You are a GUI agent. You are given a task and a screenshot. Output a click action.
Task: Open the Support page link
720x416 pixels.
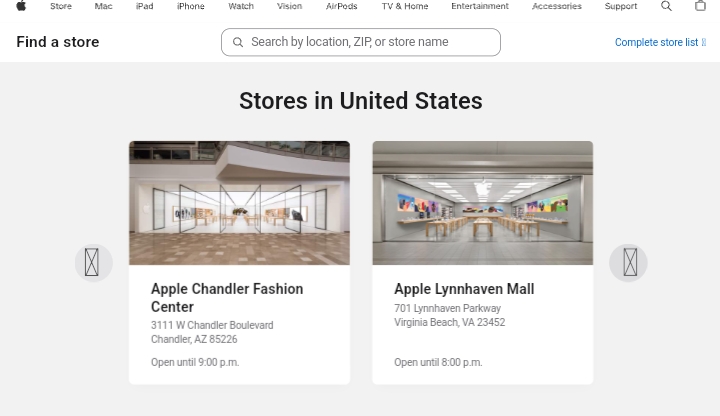tap(621, 6)
